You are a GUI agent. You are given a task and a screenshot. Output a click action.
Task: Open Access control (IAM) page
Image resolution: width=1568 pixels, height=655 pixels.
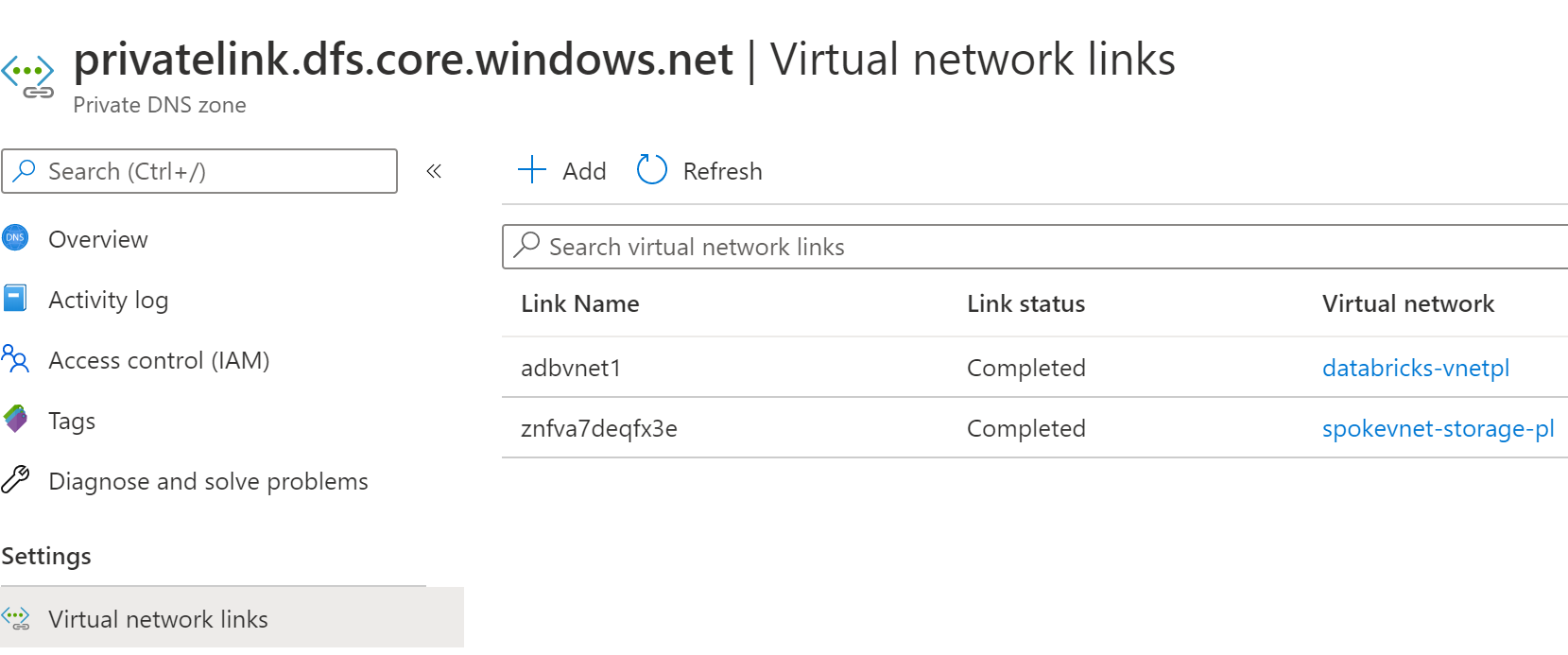click(159, 360)
